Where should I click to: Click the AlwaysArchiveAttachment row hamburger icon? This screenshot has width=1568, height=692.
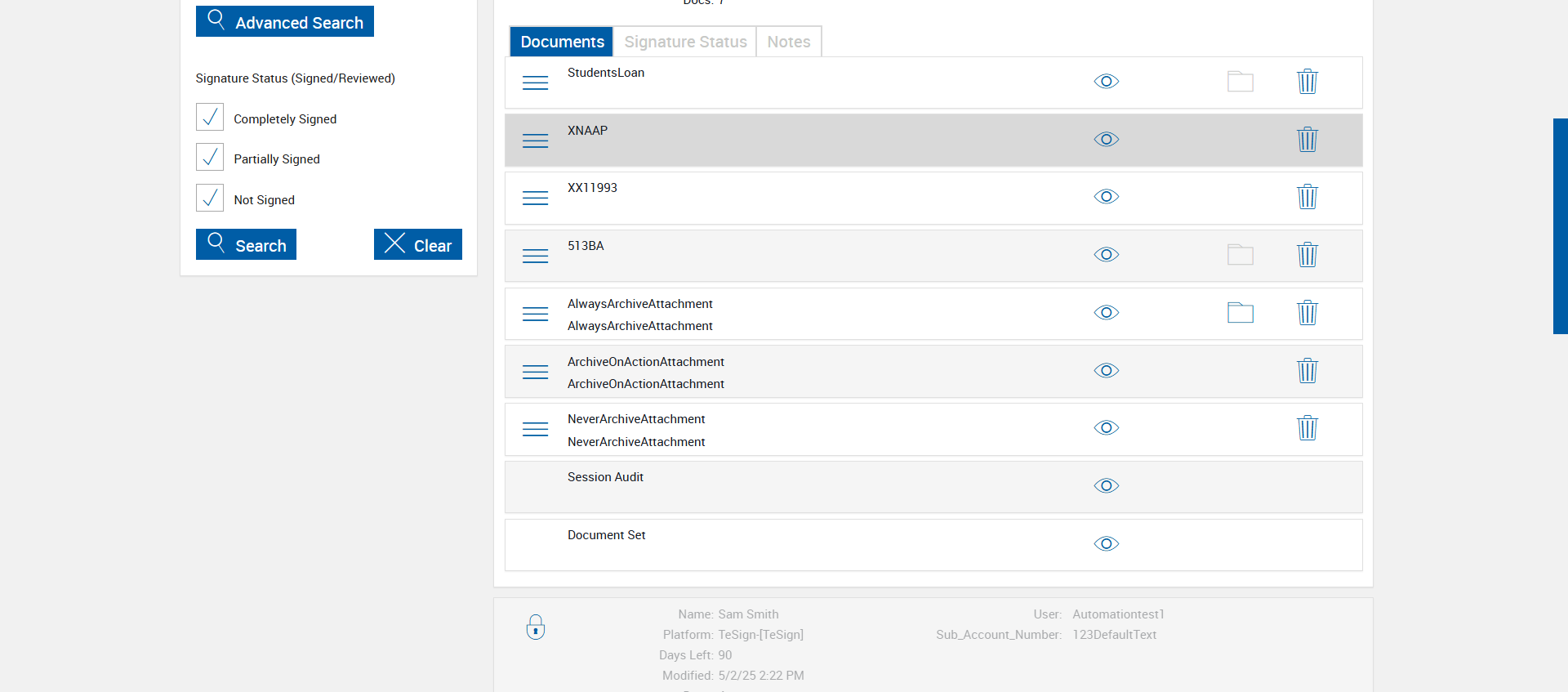pos(535,314)
